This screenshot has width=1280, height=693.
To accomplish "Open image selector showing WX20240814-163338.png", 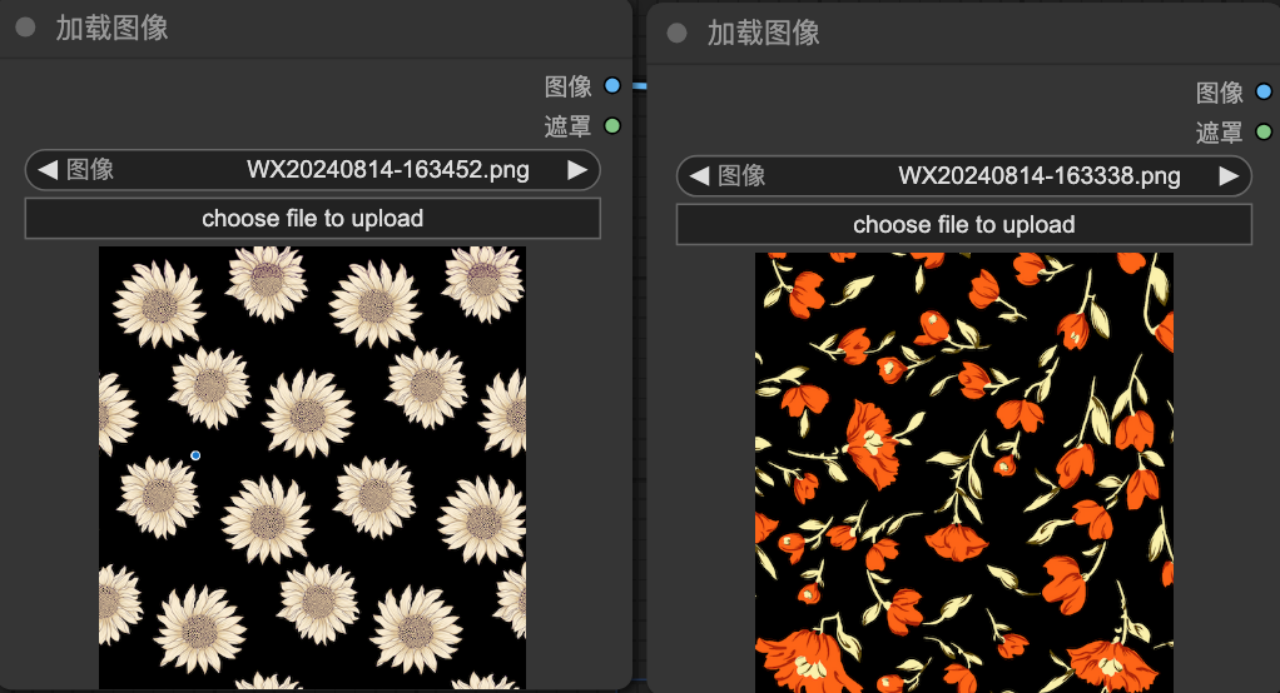I will click(x=964, y=176).
